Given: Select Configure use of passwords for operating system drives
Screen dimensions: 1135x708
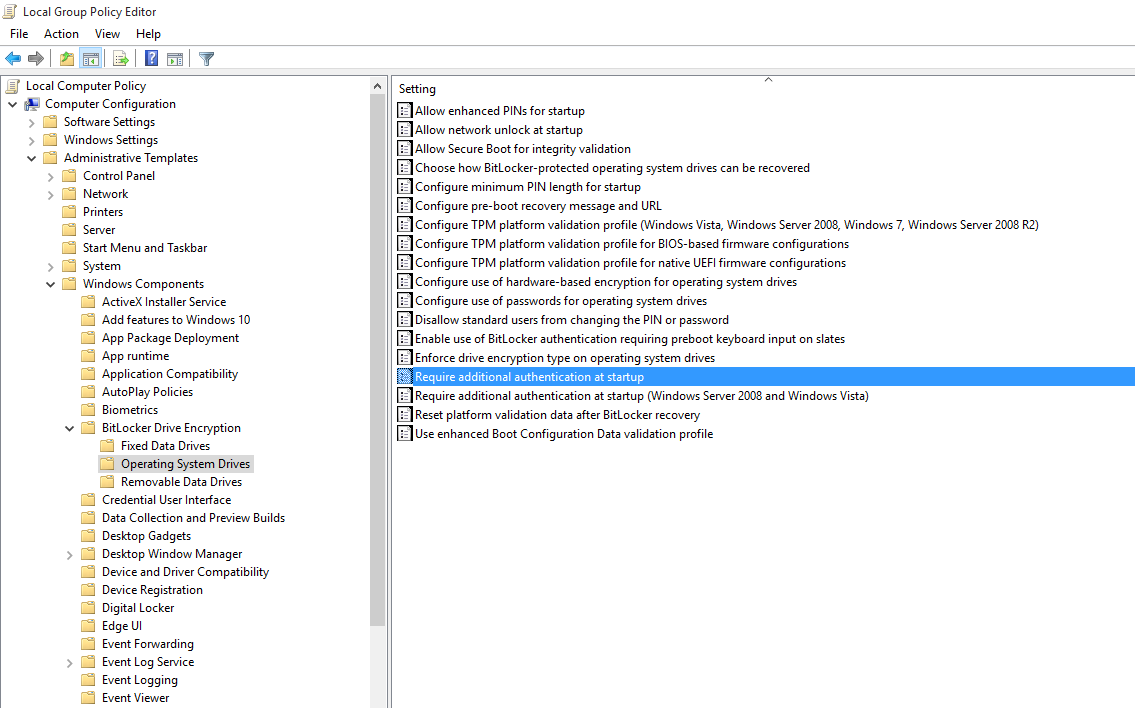Looking at the screenshot, I should [561, 301].
